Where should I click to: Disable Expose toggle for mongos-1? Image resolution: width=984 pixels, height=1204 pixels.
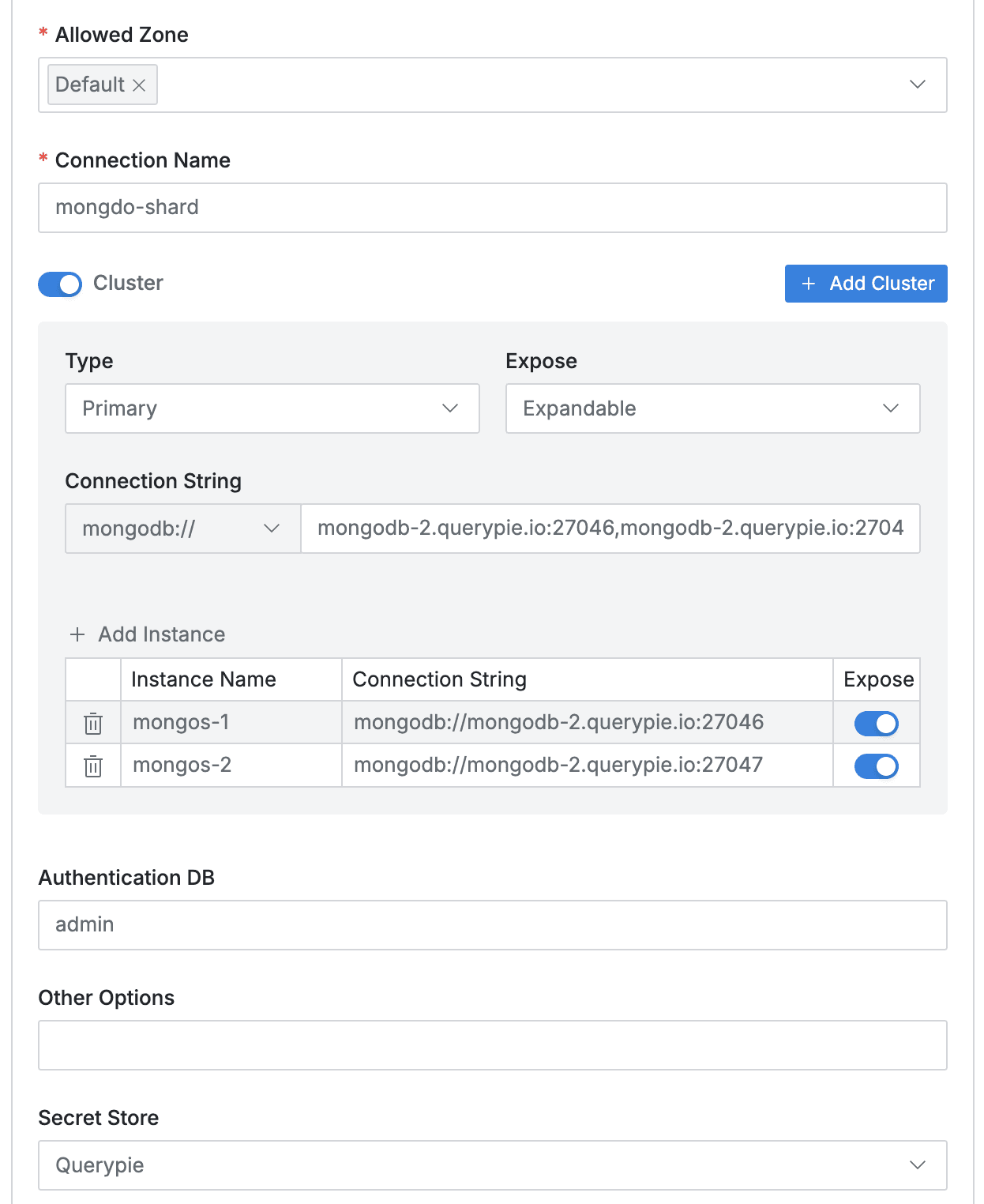point(876,724)
